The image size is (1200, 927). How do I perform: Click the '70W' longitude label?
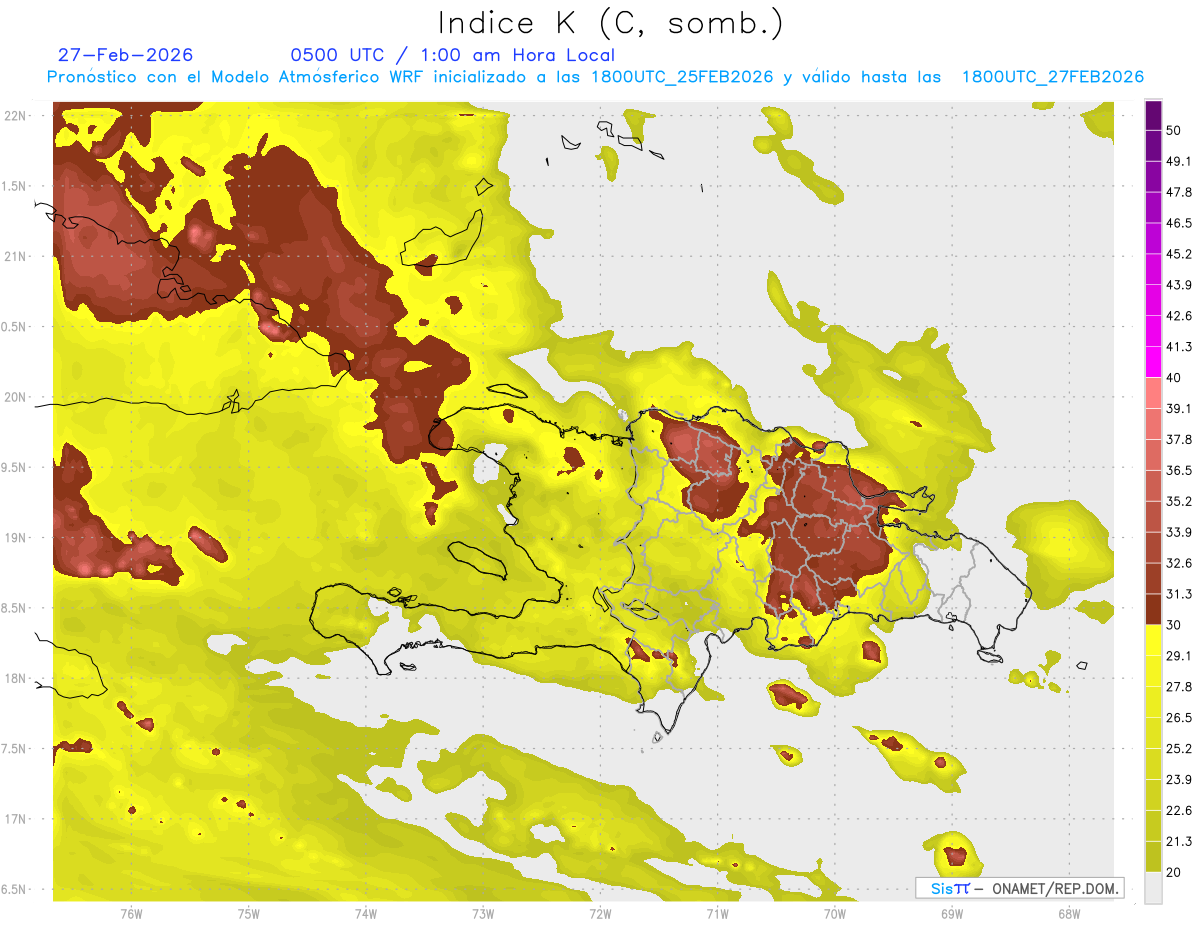pos(835,913)
